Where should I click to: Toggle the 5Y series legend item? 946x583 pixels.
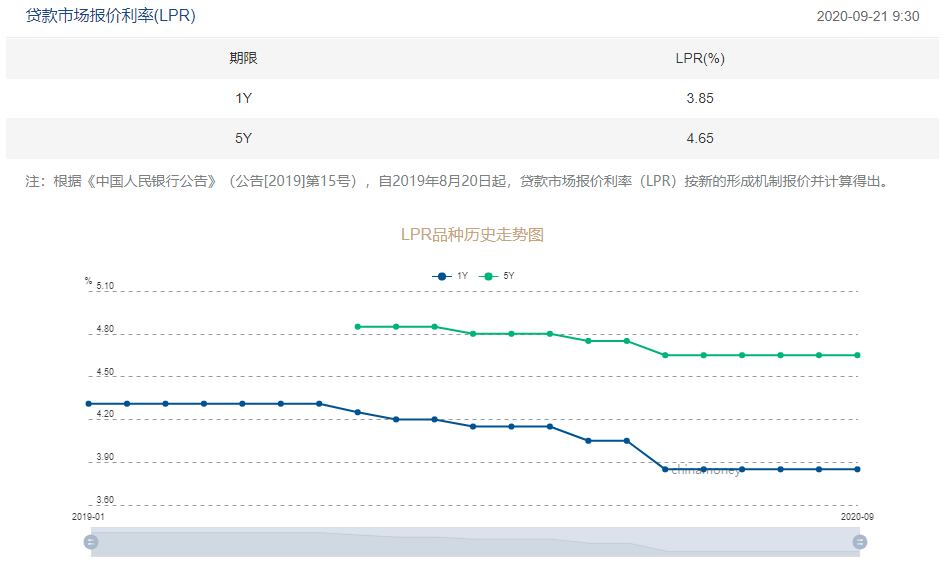coord(497,276)
